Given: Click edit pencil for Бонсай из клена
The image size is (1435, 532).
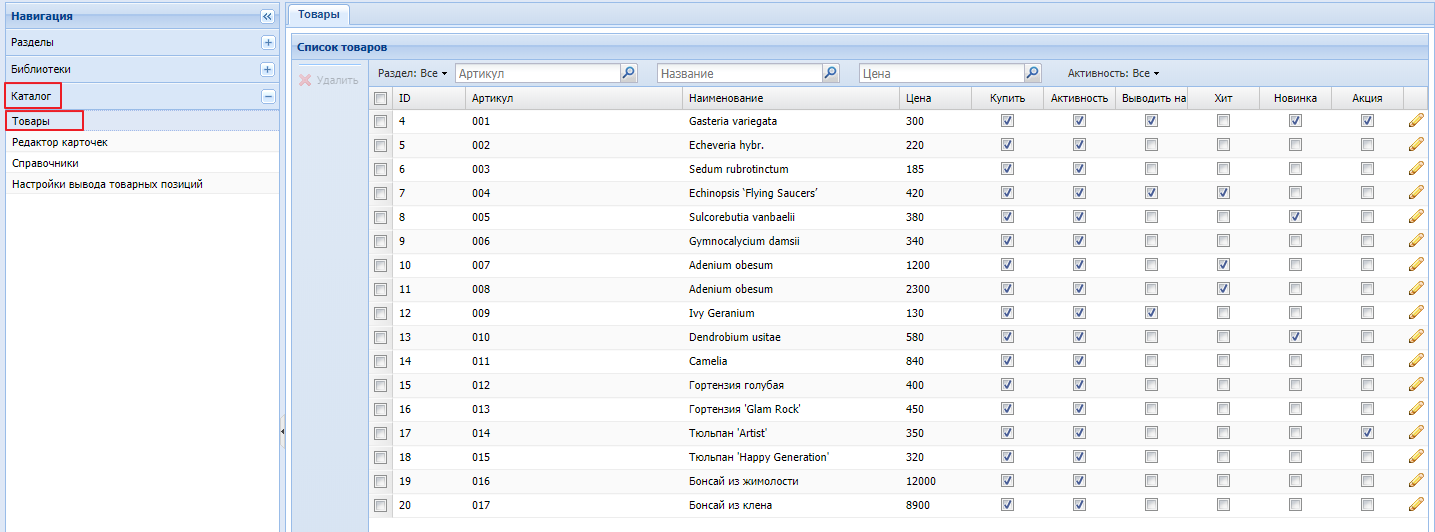Looking at the screenshot, I should (x=1415, y=505).
